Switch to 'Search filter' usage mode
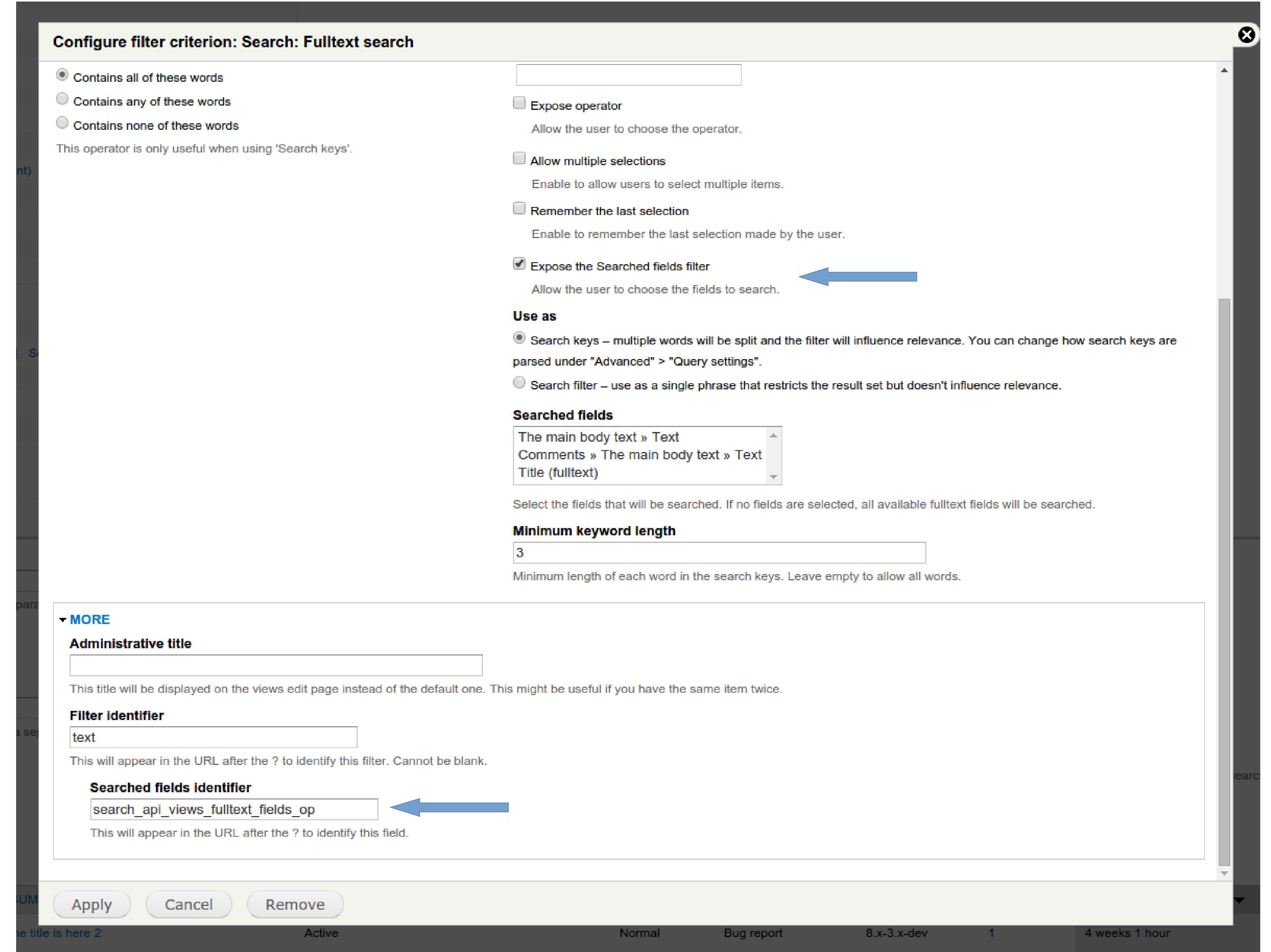The width and height of the screenshot is (1271, 952). click(x=519, y=382)
